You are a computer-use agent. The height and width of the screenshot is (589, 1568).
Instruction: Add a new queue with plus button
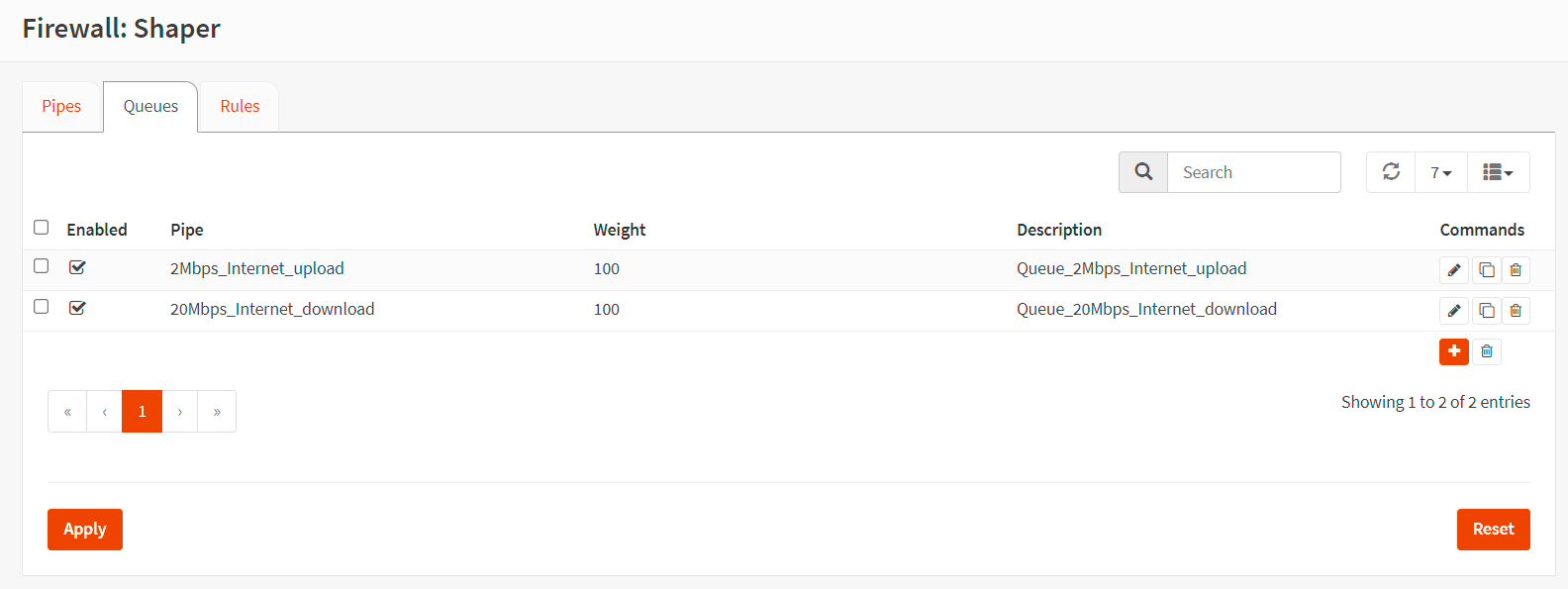point(1453,351)
